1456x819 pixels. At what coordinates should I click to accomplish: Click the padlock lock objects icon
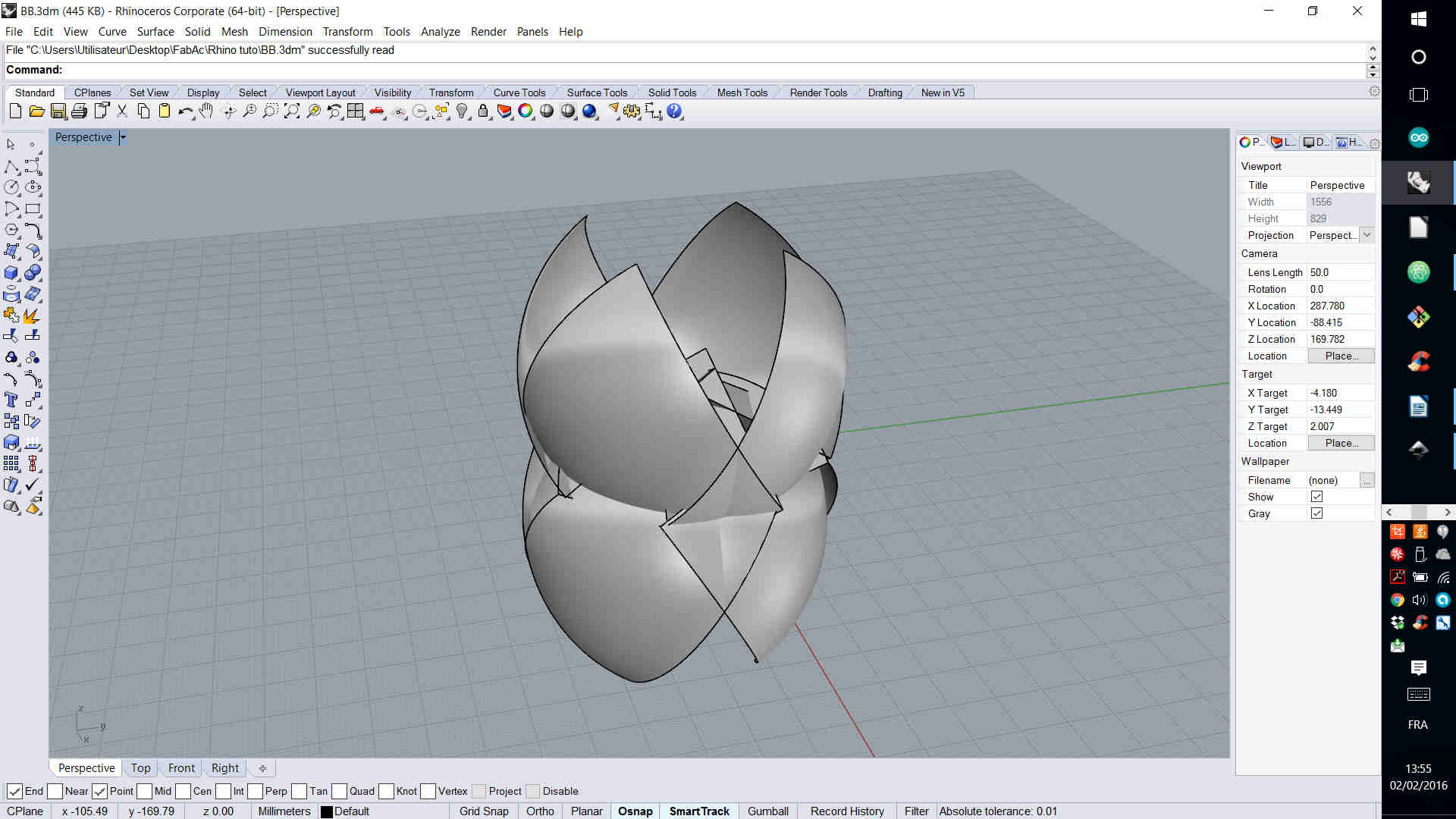click(483, 111)
